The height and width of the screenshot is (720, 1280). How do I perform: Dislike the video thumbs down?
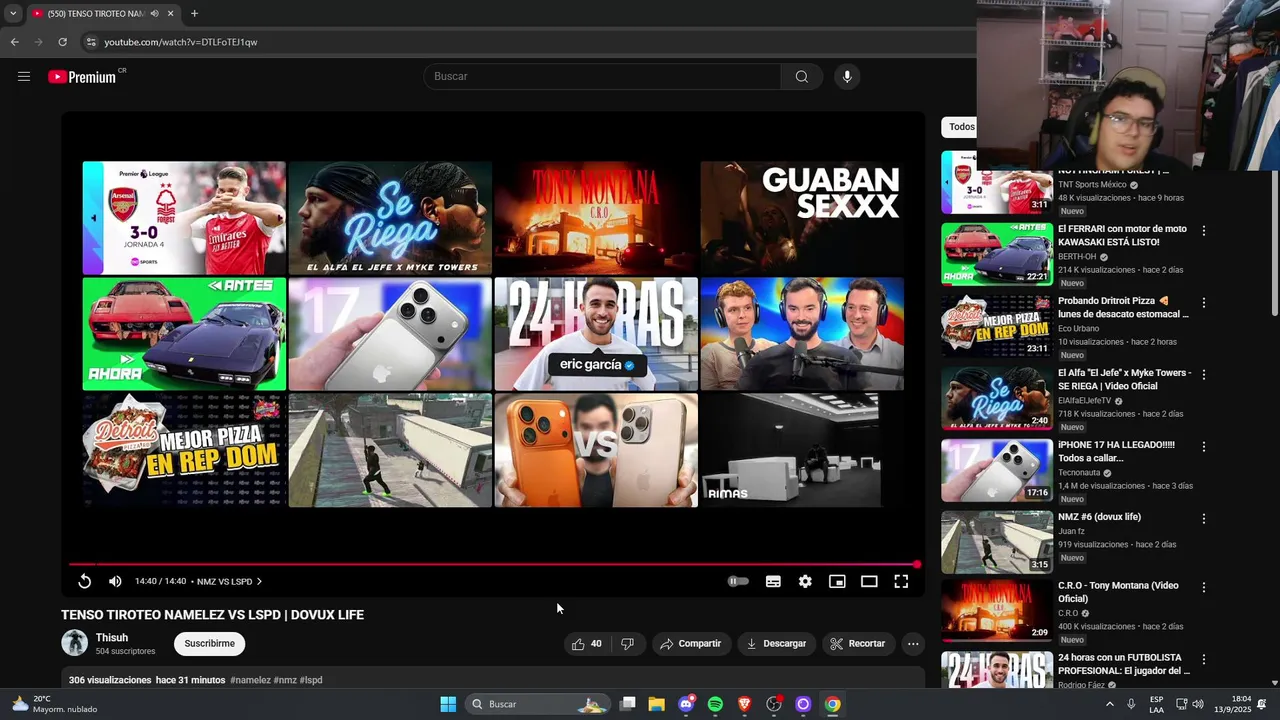(x=627, y=644)
